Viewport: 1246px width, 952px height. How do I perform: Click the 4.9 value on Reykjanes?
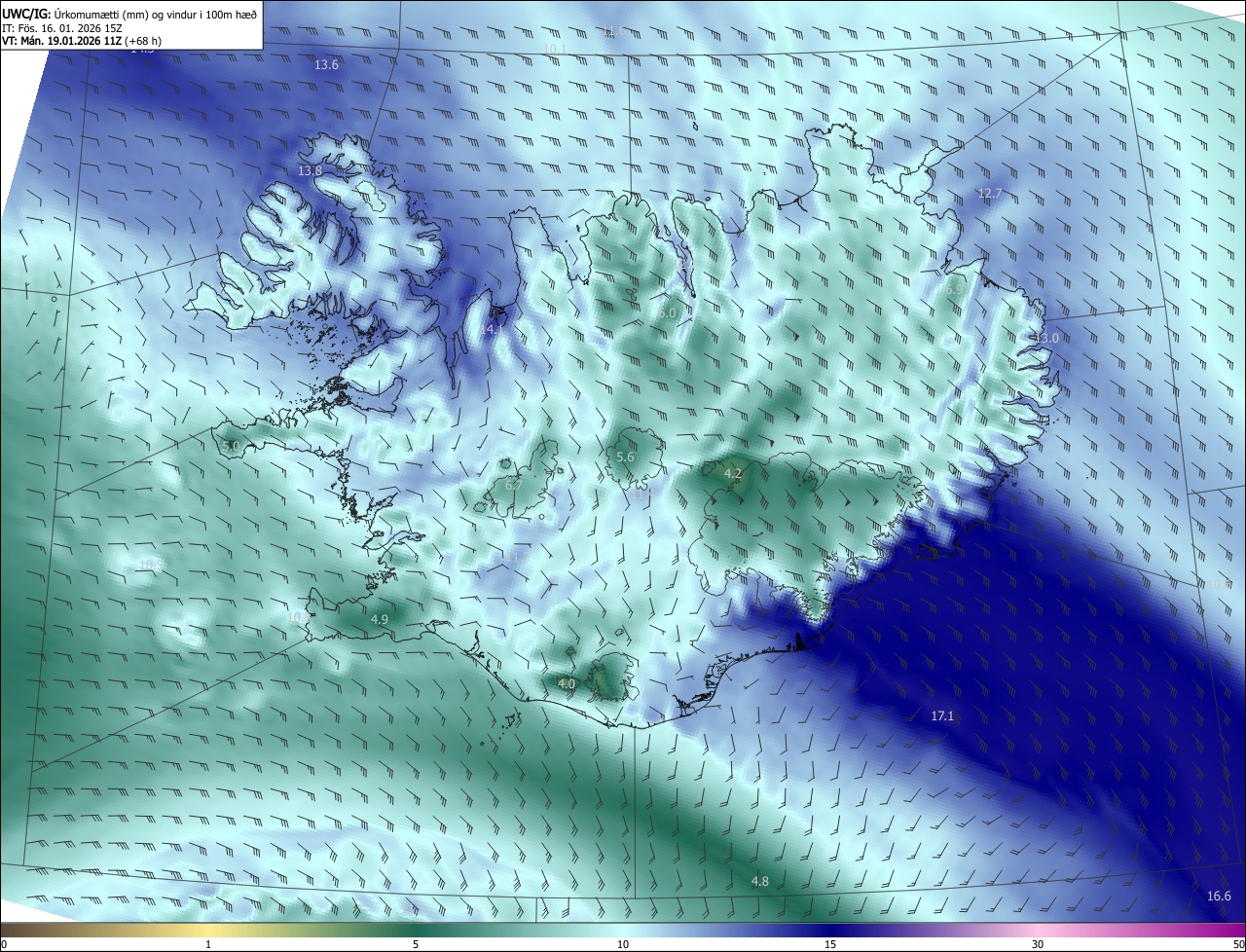(380, 619)
